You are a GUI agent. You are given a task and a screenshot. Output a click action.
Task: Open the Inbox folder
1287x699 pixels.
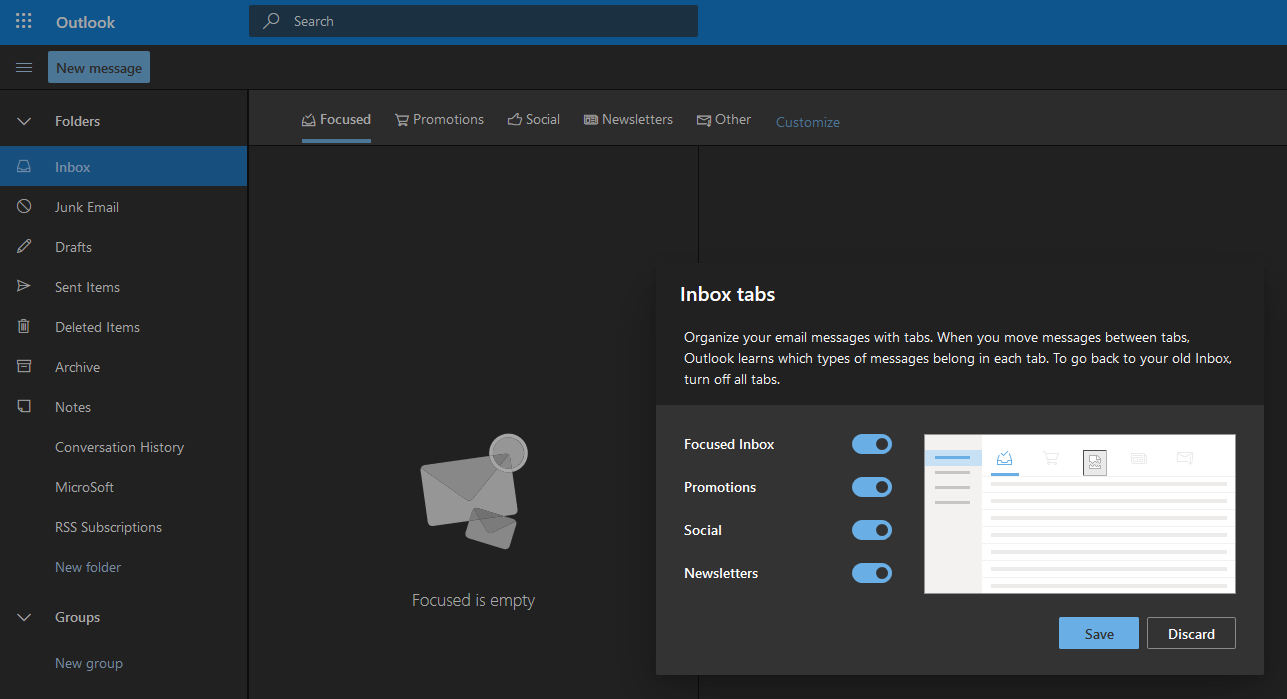[x=123, y=167]
